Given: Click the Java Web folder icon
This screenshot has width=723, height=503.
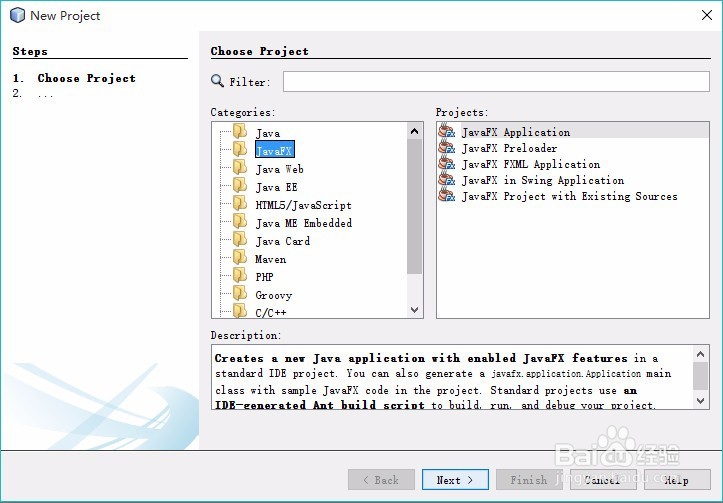Looking at the screenshot, I should [240, 168].
